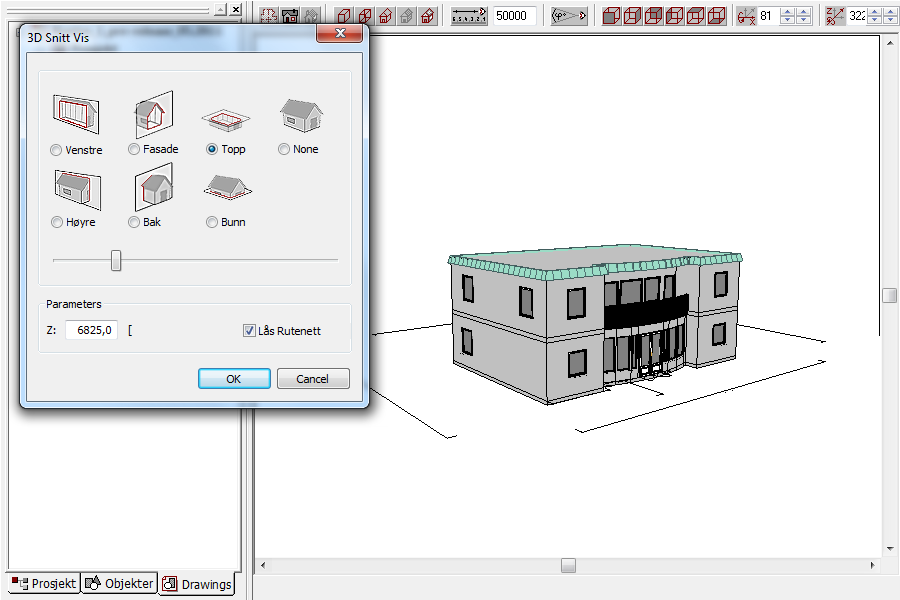The height and width of the screenshot is (600, 900).
Task: Click the perspective view angle icon
Action: point(569,16)
